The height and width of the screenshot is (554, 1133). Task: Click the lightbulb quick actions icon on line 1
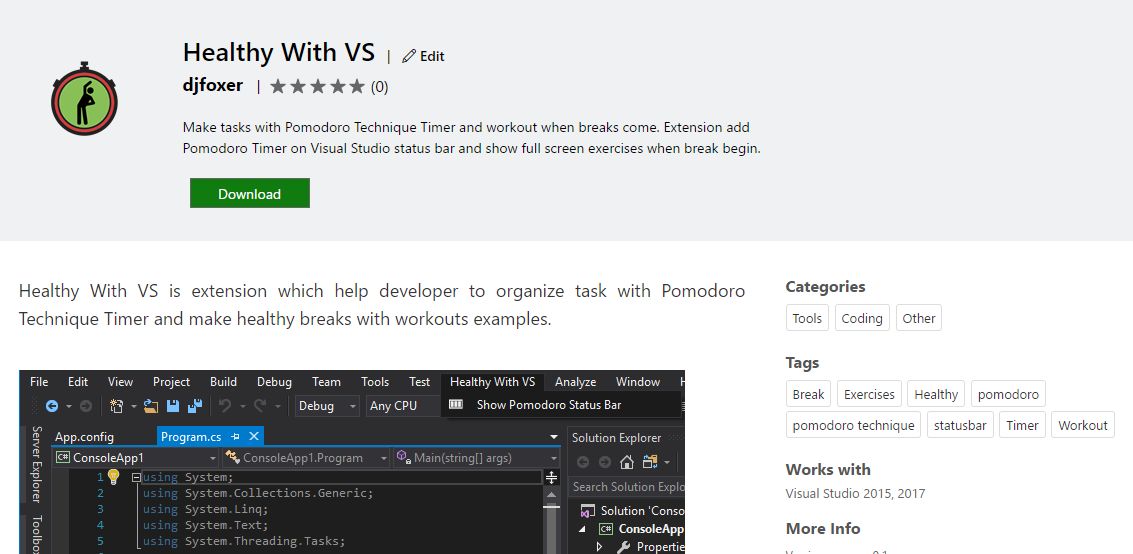pyautogui.click(x=113, y=477)
